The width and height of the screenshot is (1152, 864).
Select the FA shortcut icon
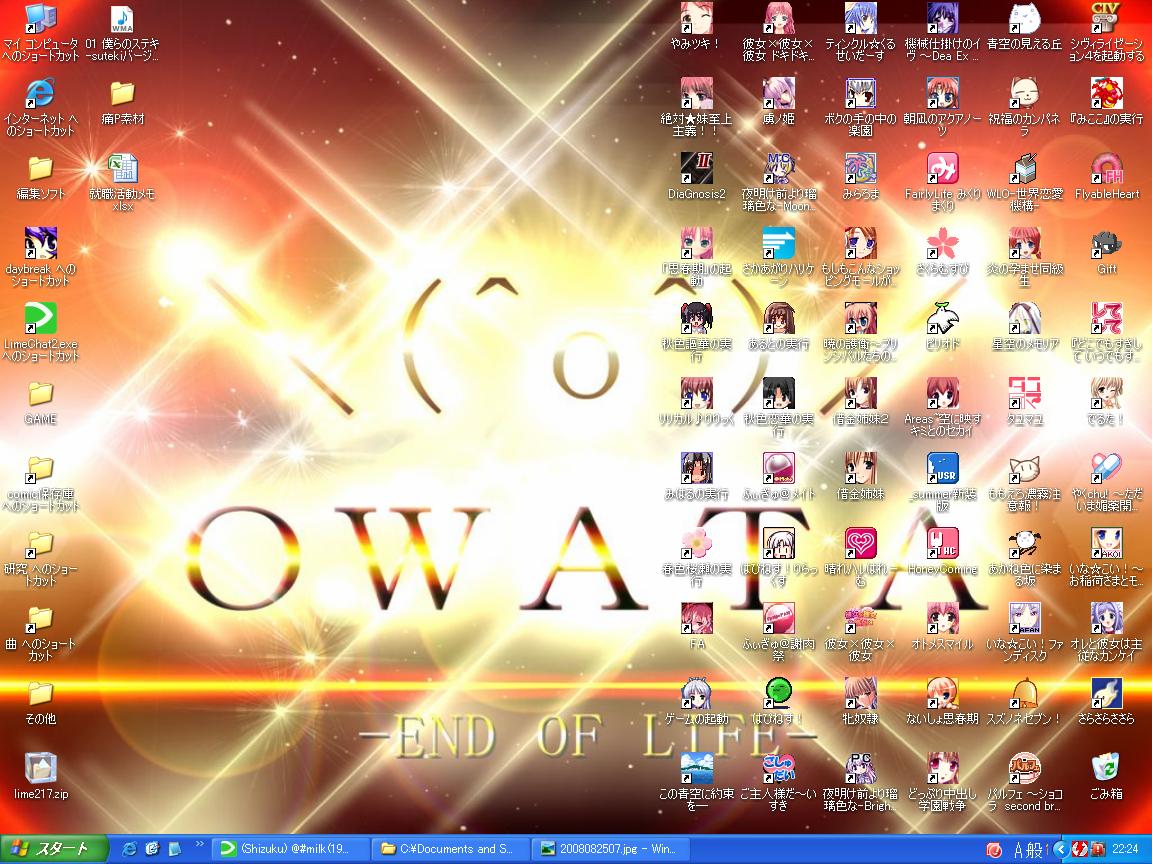[x=696, y=619]
